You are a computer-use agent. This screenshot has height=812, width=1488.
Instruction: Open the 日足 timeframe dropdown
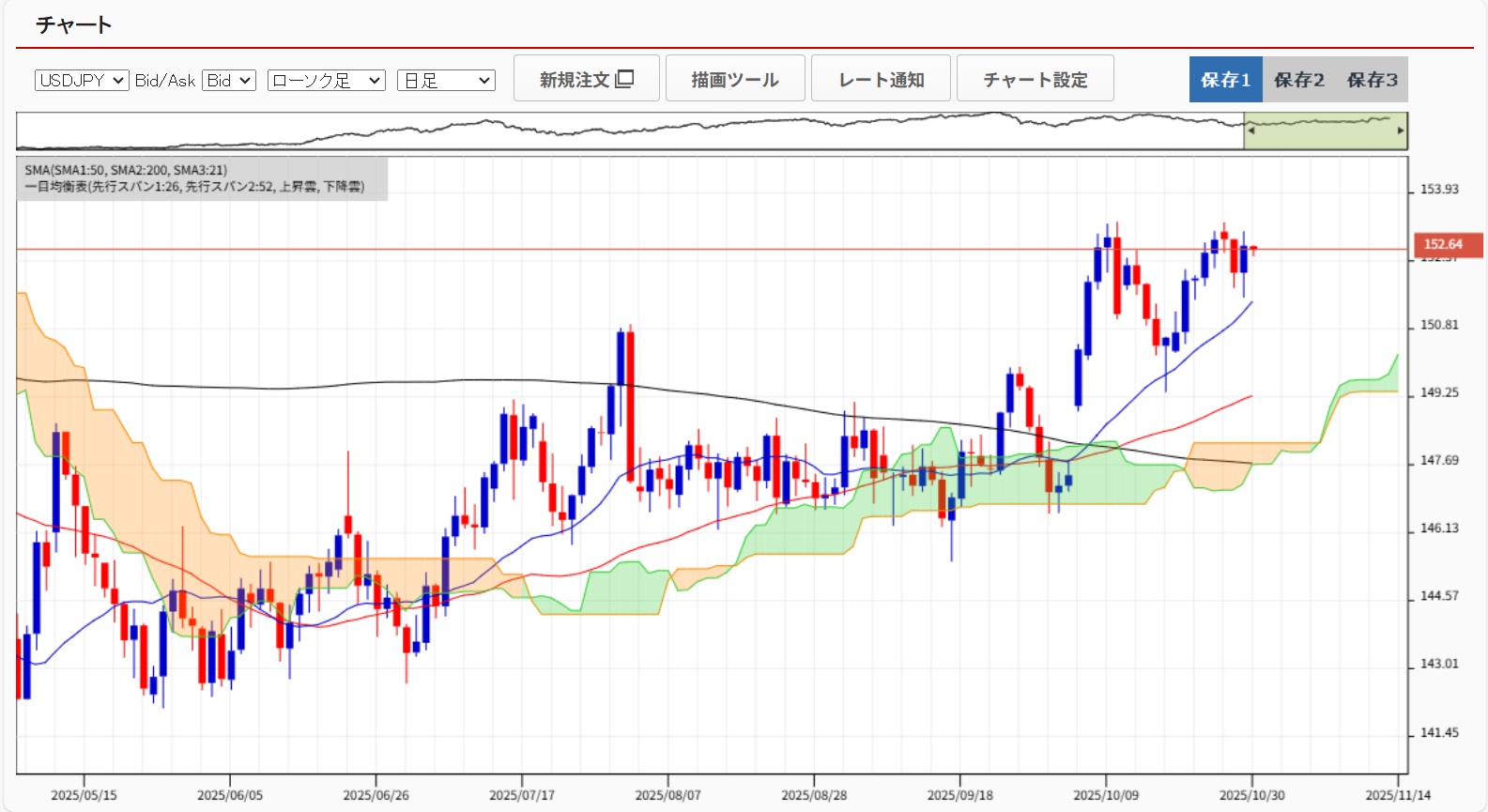click(446, 81)
